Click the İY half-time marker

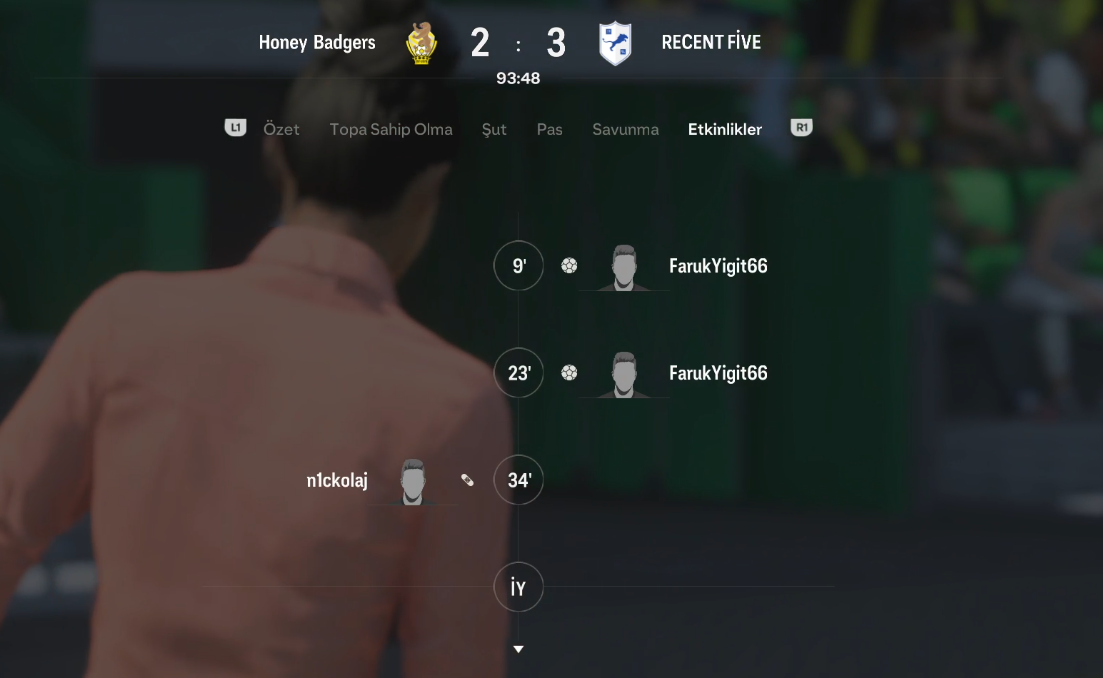pyautogui.click(x=518, y=587)
